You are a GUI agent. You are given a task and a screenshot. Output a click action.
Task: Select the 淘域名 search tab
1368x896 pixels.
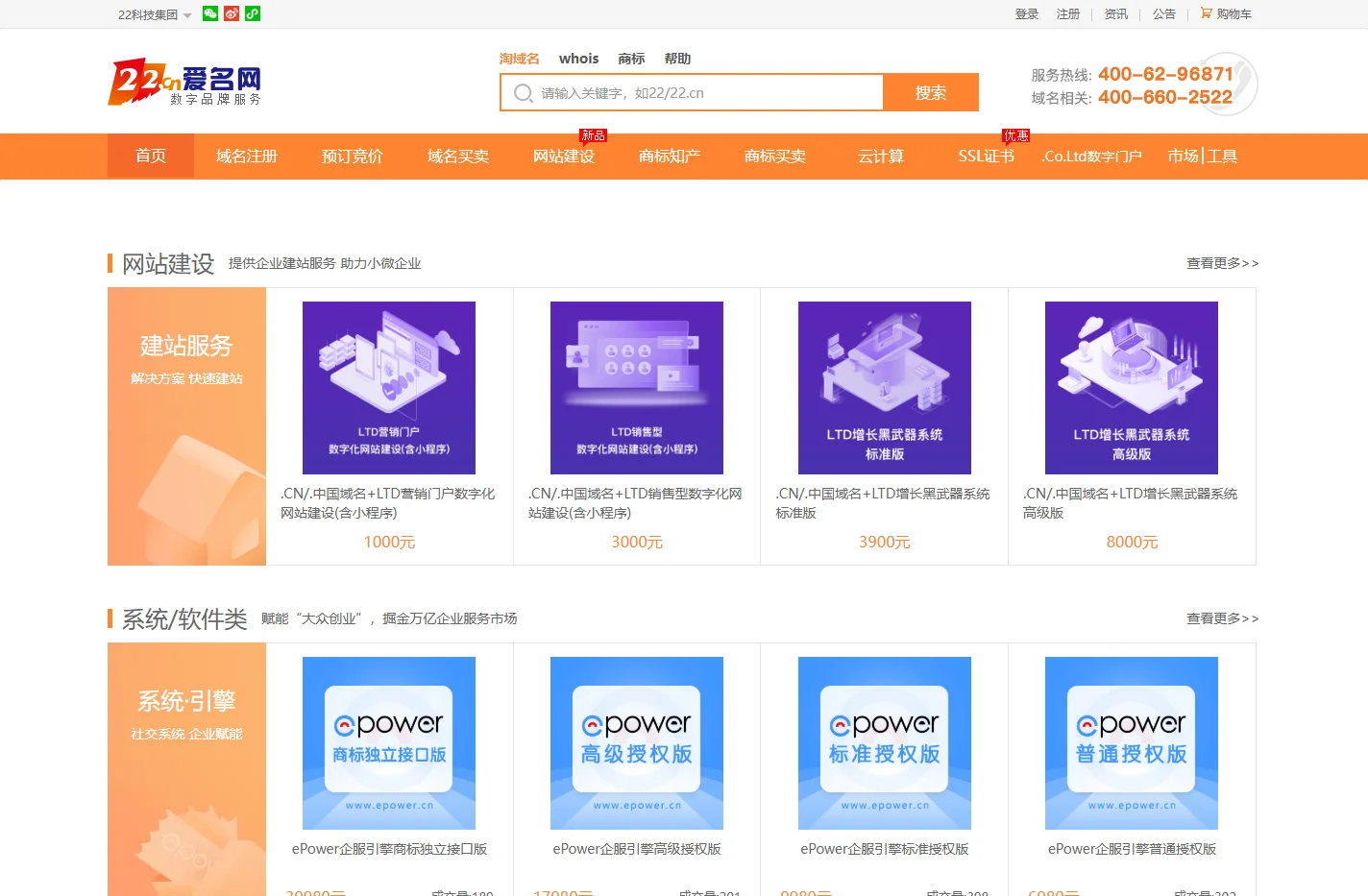pyautogui.click(x=520, y=59)
